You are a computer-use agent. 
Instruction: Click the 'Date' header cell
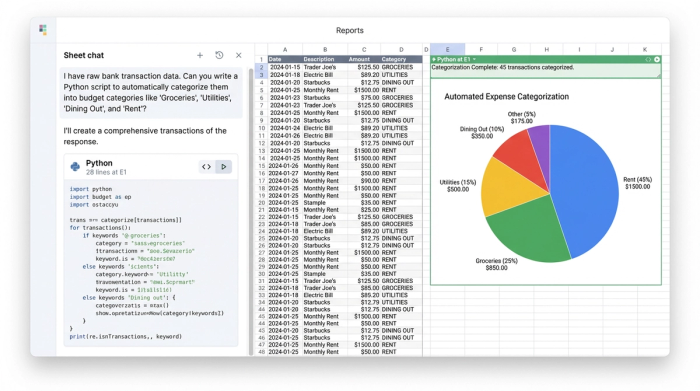tap(285, 59)
